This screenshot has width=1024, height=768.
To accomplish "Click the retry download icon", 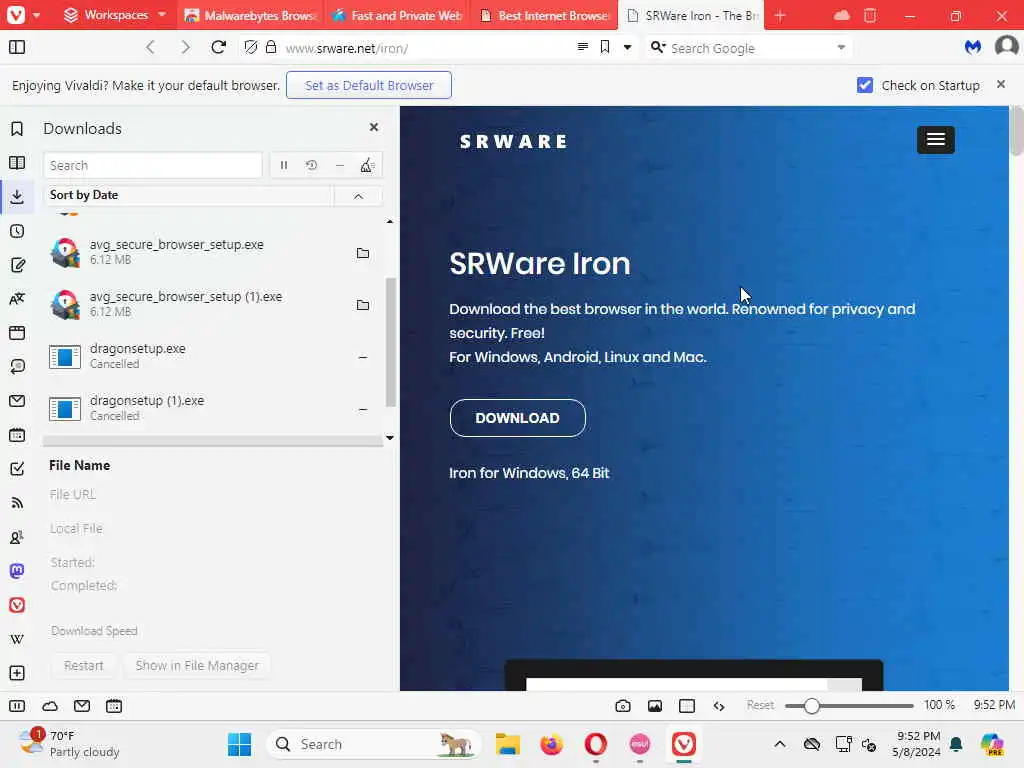I will [312, 165].
